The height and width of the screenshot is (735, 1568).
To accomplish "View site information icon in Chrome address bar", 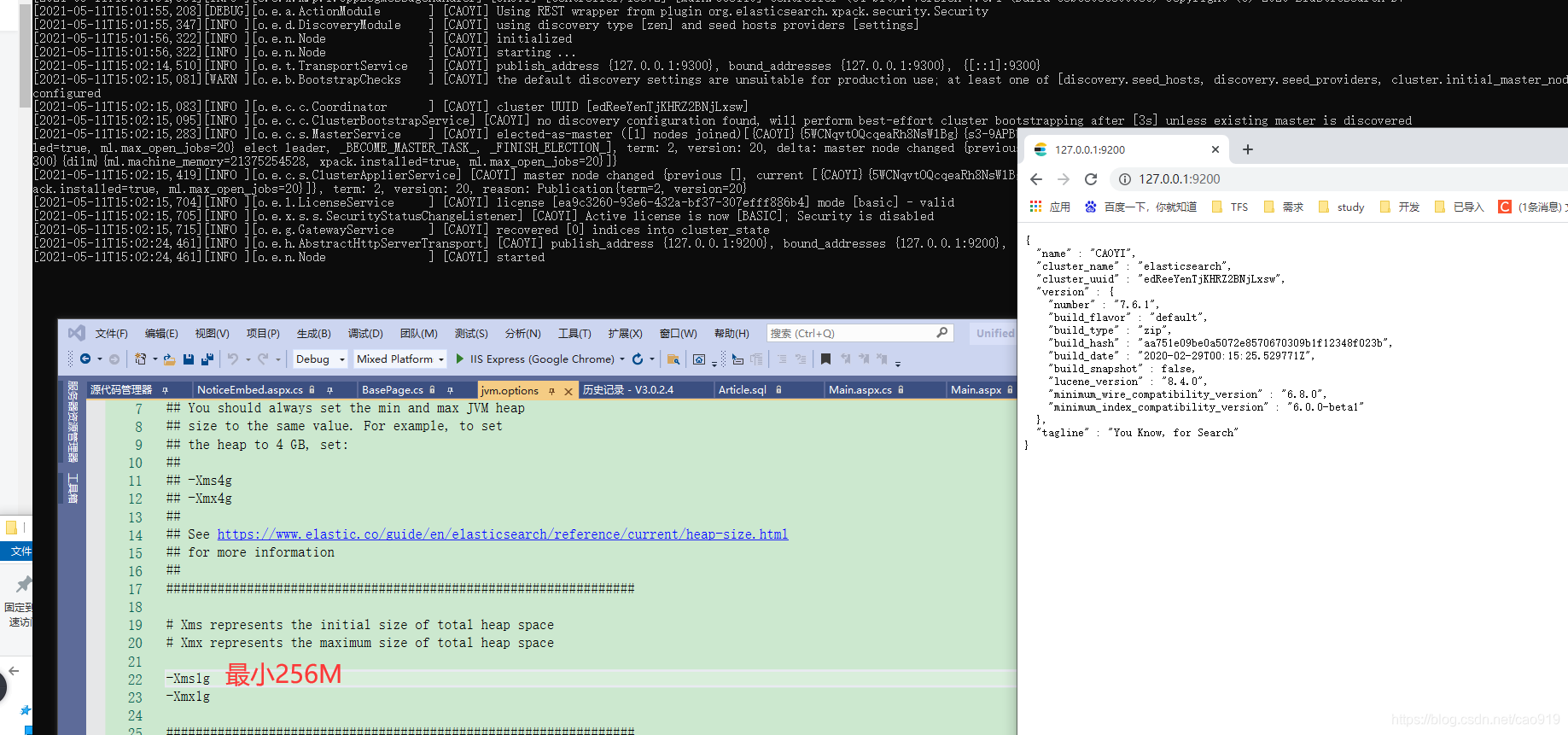I will pyautogui.click(x=1125, y=179).
